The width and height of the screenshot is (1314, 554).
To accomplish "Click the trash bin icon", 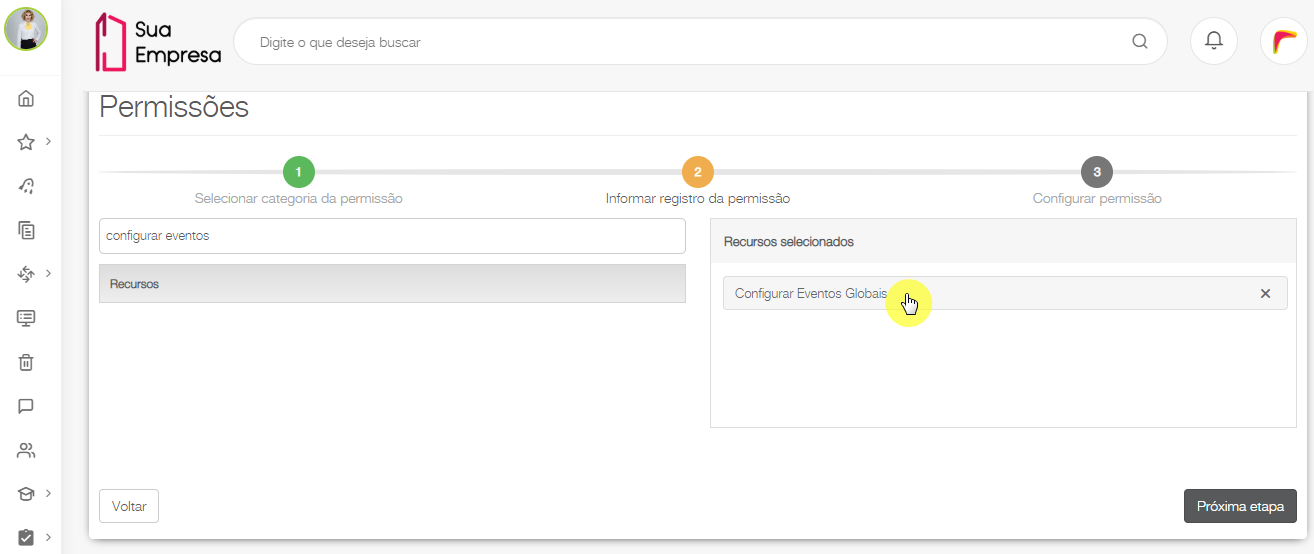I will (26, 362).
